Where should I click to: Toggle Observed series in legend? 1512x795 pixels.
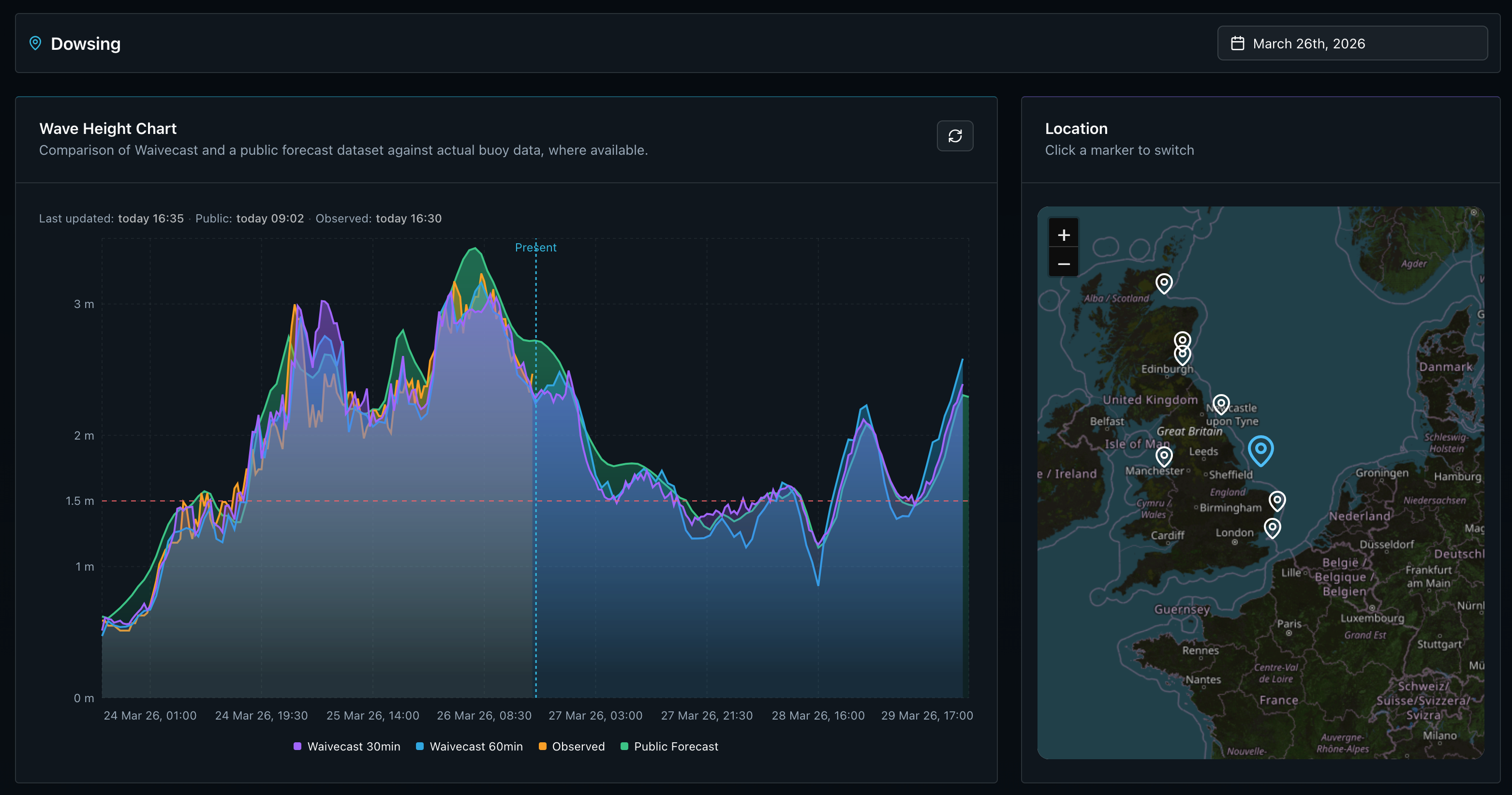point(572,746)
